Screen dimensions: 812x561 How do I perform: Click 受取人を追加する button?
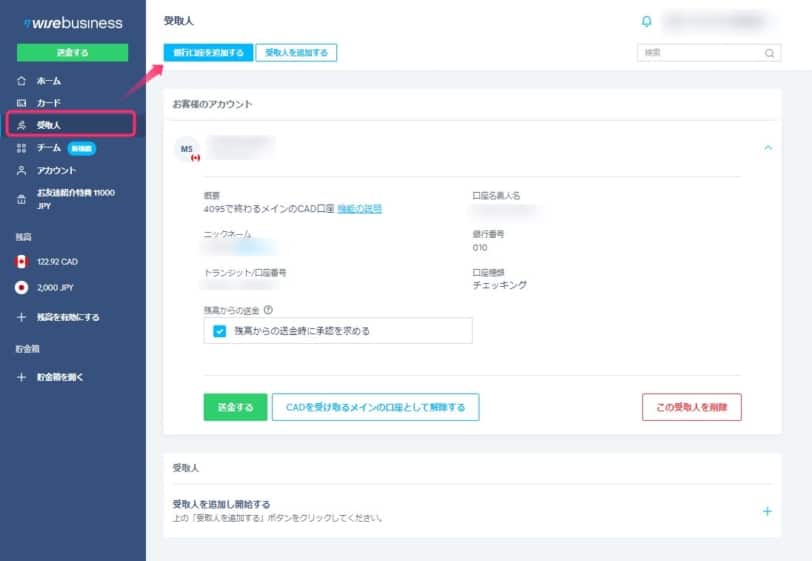[x=296, y=52]
